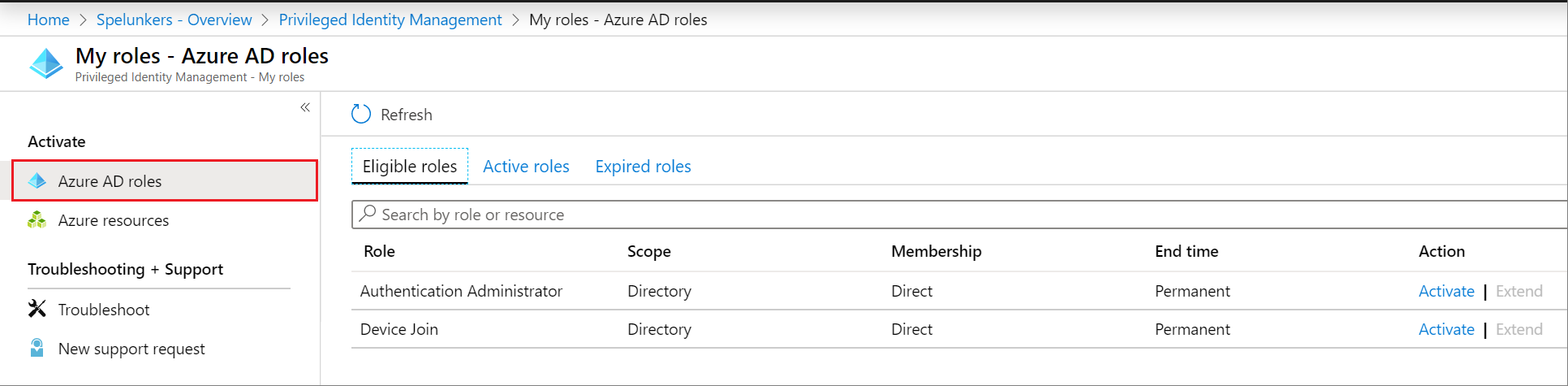
Task: Select the Eligible roles tab
Action: pyautogui.click(x=410, y=167)
